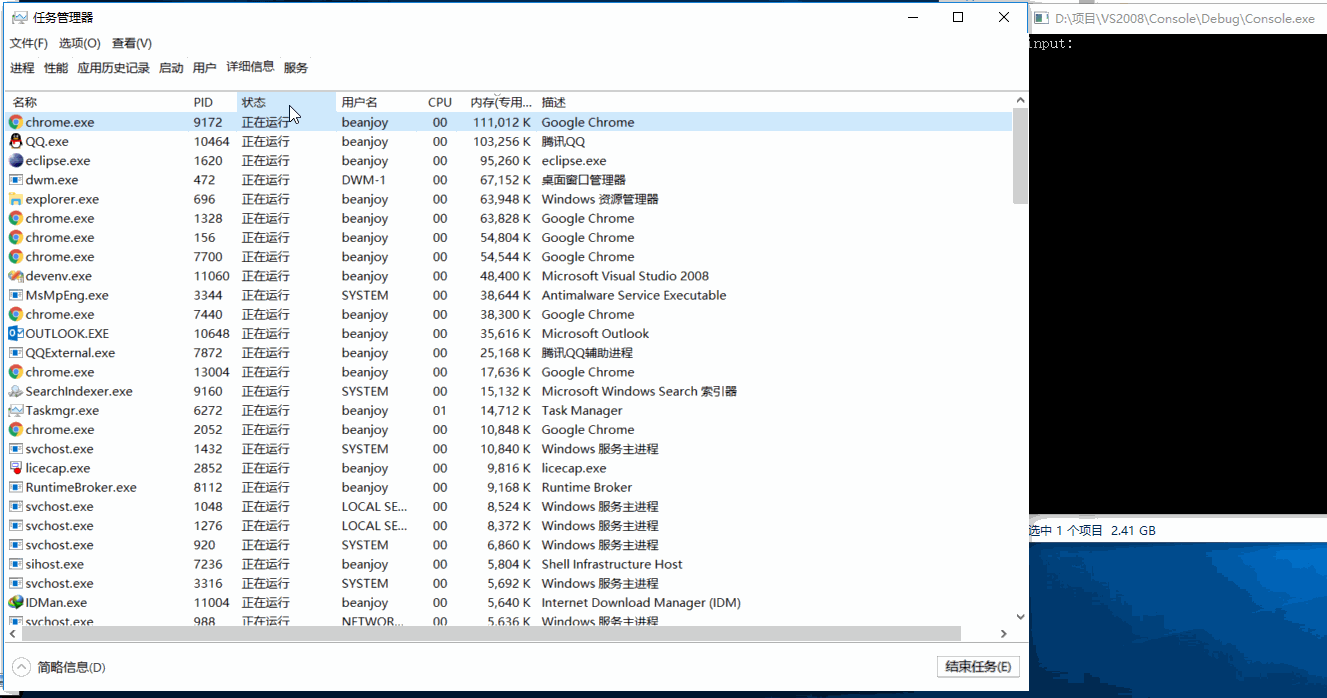Viewport: 1327px width, 698px height.
Task: Click the sihost.exe process icon
Action: (16, 564)
